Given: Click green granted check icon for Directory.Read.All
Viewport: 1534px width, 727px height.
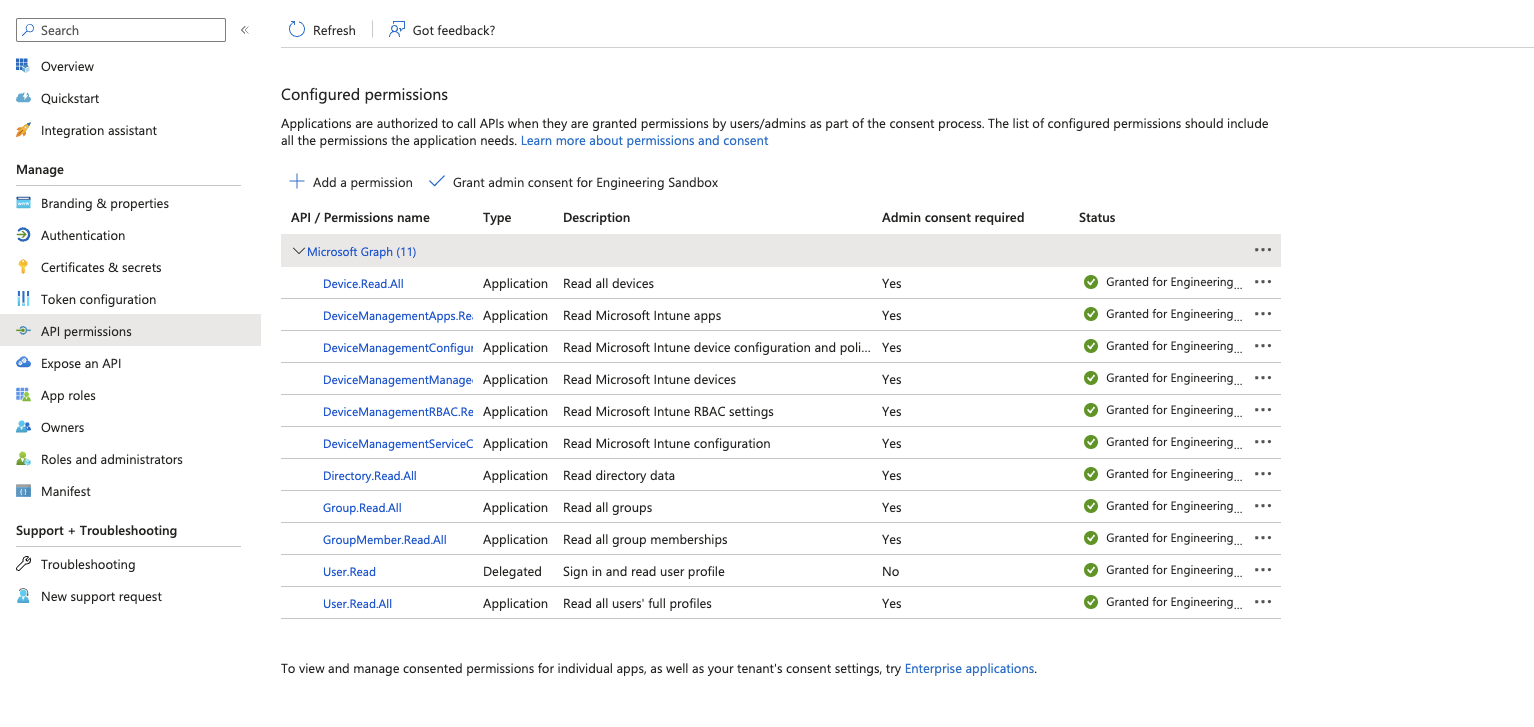Looking at the screenshot, I should click(1091, 474).
